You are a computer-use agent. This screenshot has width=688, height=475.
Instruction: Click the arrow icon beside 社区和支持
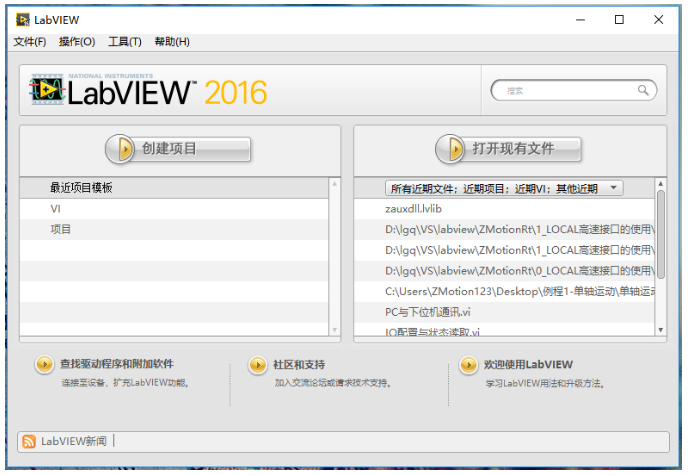(258, 365)
